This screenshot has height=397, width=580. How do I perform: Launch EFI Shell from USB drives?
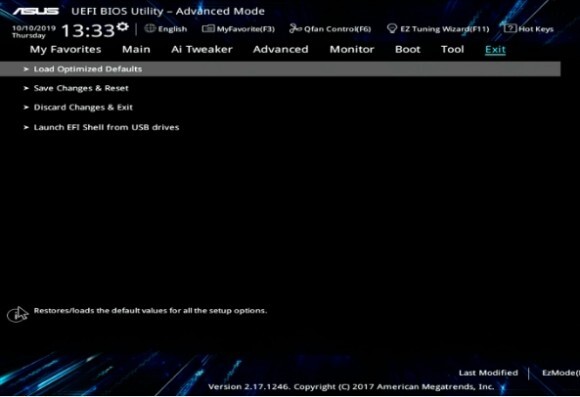pos(106,127)
